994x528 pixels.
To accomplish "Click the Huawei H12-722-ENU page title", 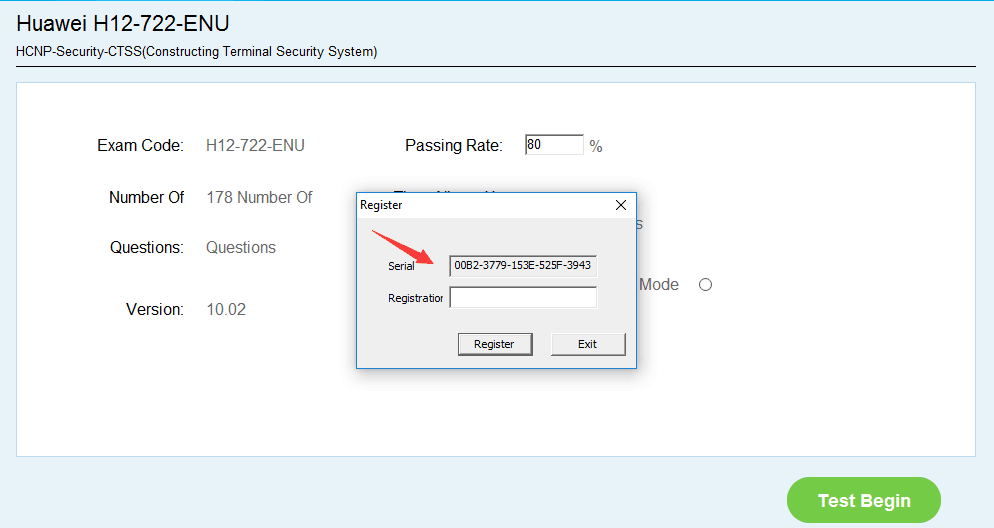I will [122, 23].
